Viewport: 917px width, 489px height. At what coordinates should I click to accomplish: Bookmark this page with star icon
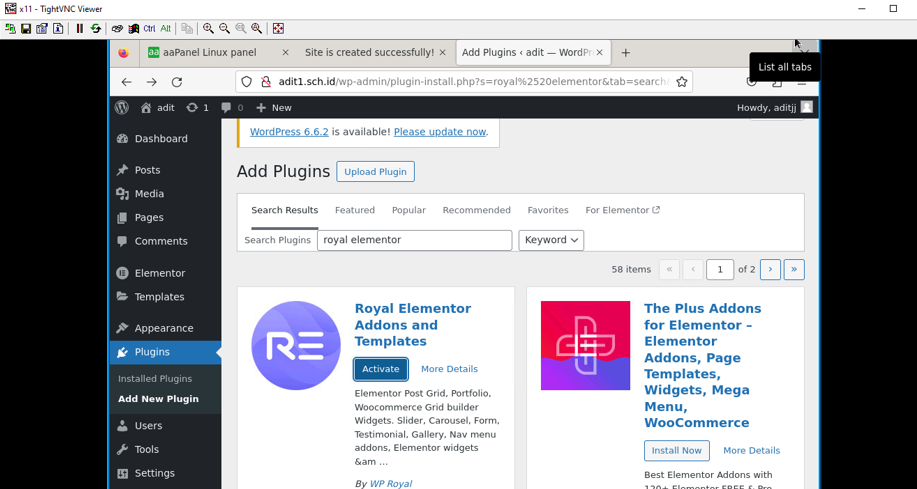click(x=681, y=82)
